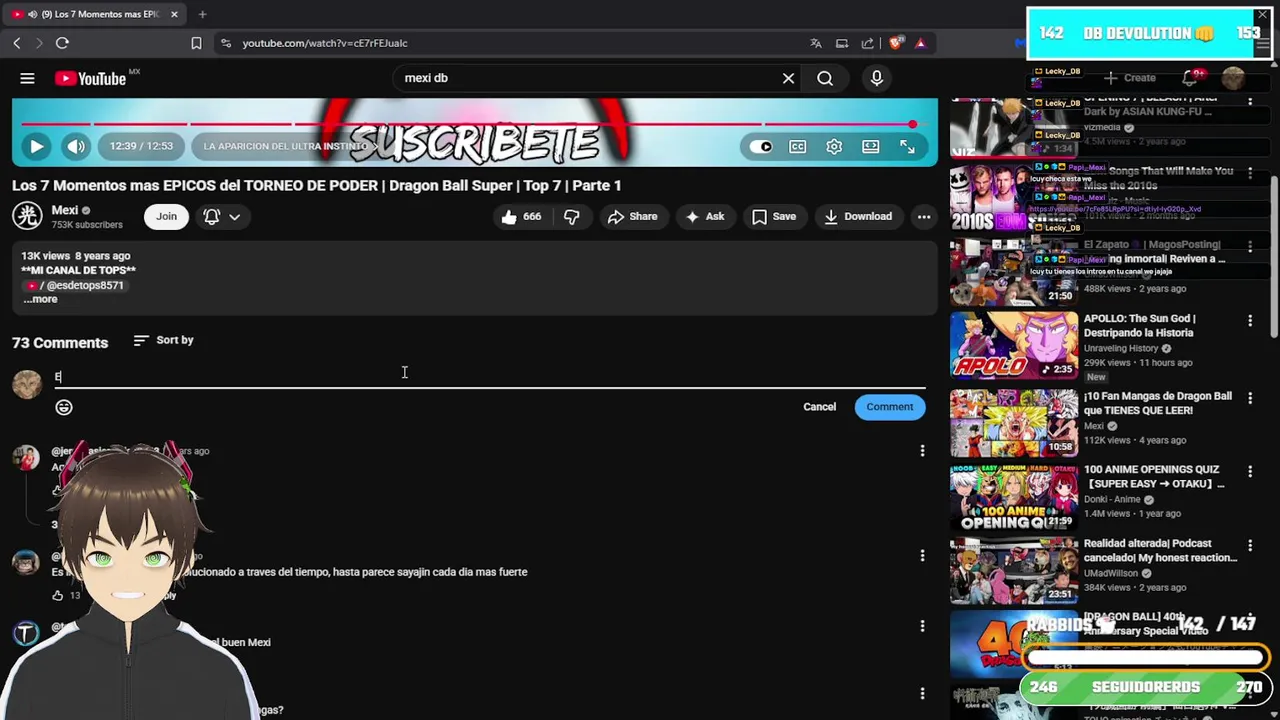Save video to a playlist
The image size is (1280, 720).
[x=774, y=216]
